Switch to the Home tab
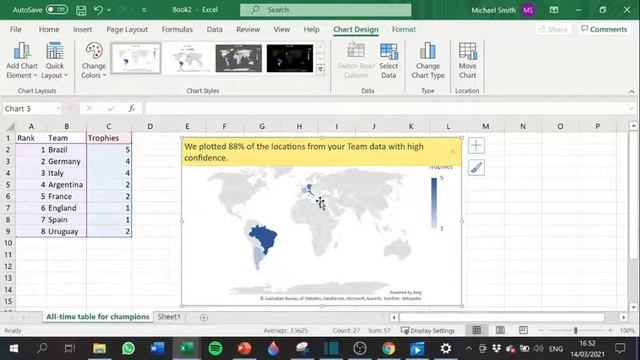 click(49, 29)
